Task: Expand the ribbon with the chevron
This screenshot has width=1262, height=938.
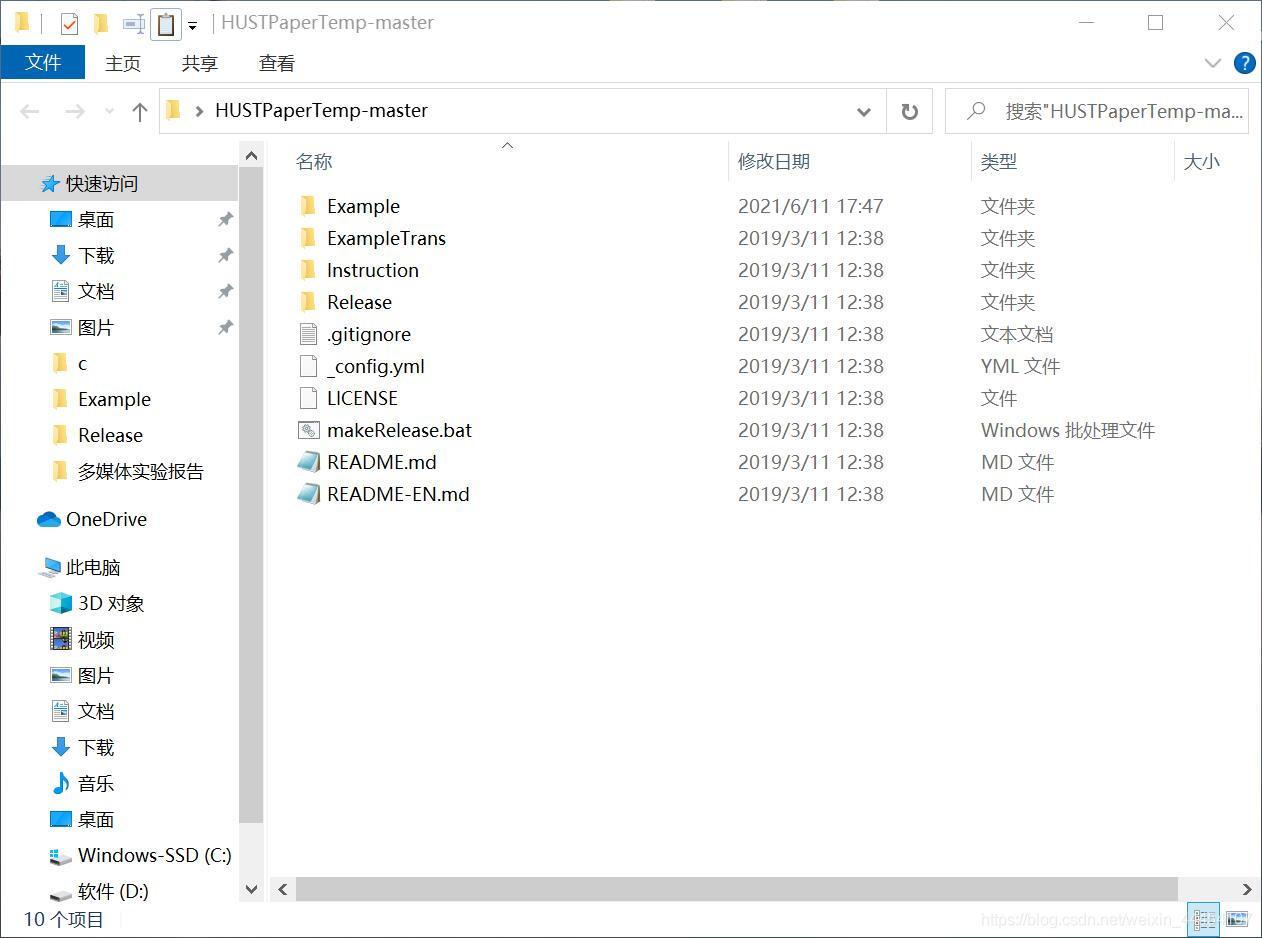Action: click(x=1213, y=63)
